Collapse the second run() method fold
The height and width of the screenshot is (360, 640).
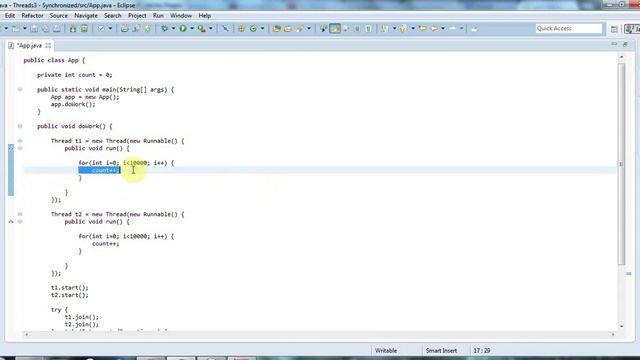[20, 222]
